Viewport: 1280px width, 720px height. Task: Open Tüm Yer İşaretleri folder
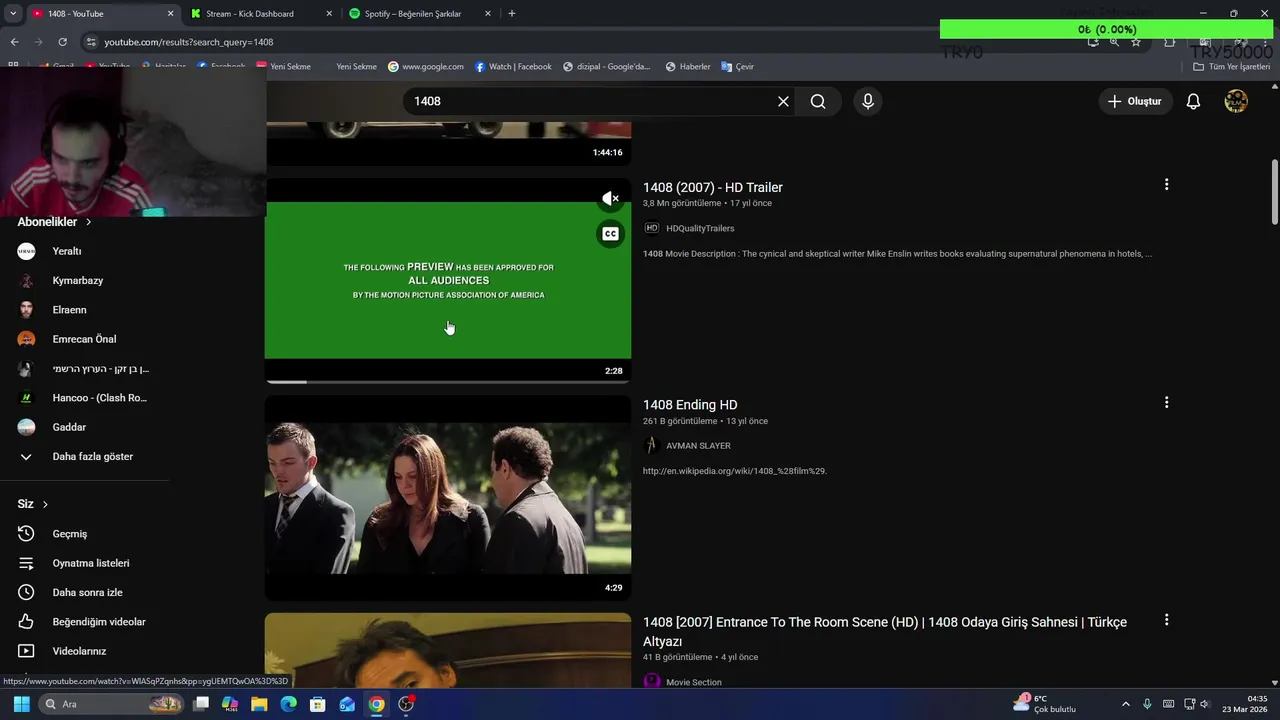(x=1232, y=67)
